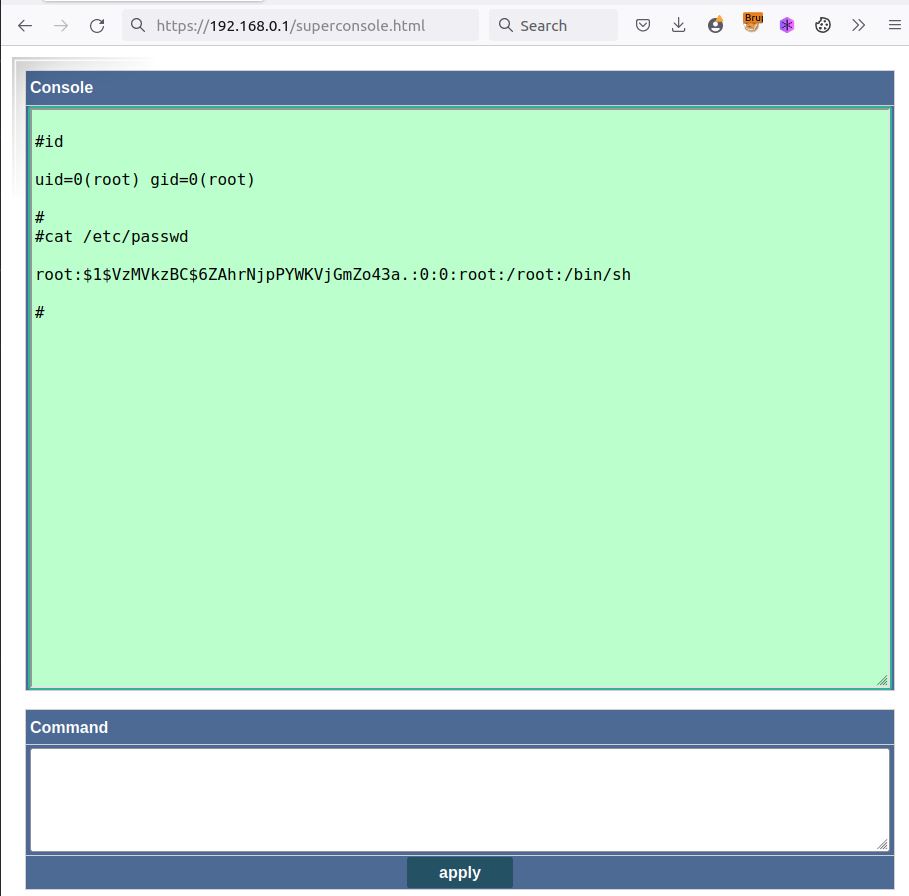Click inside the Command text area
Screen dimensions: 909x896
[458, 799]
